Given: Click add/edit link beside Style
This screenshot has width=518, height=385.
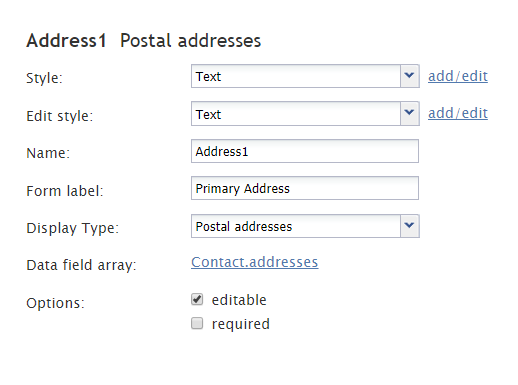Looking at the screenshot, I should pyautogui.click(x=458, y=76).
